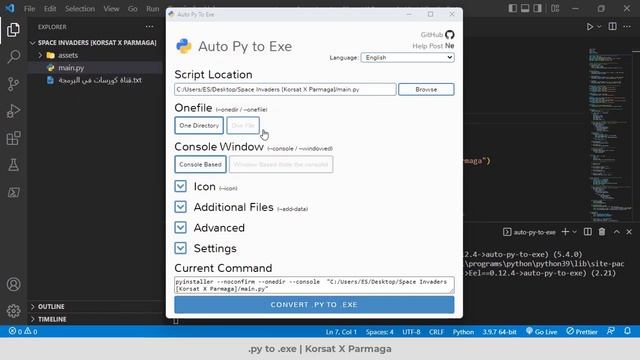Open the Run and Debug view icon
640x360 pixels.
13,111
